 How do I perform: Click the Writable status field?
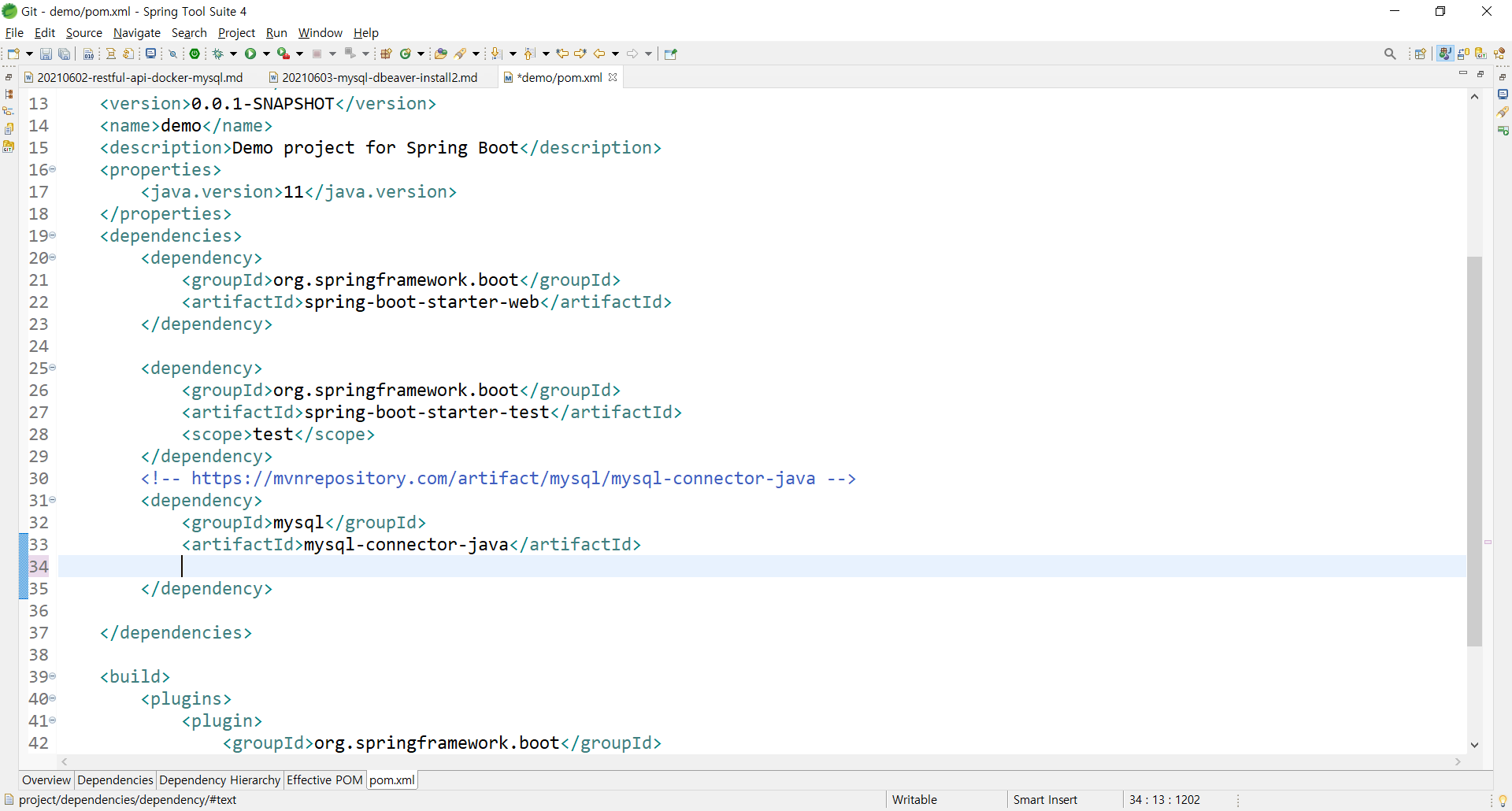pyautogui.click(x=914, y=800)
